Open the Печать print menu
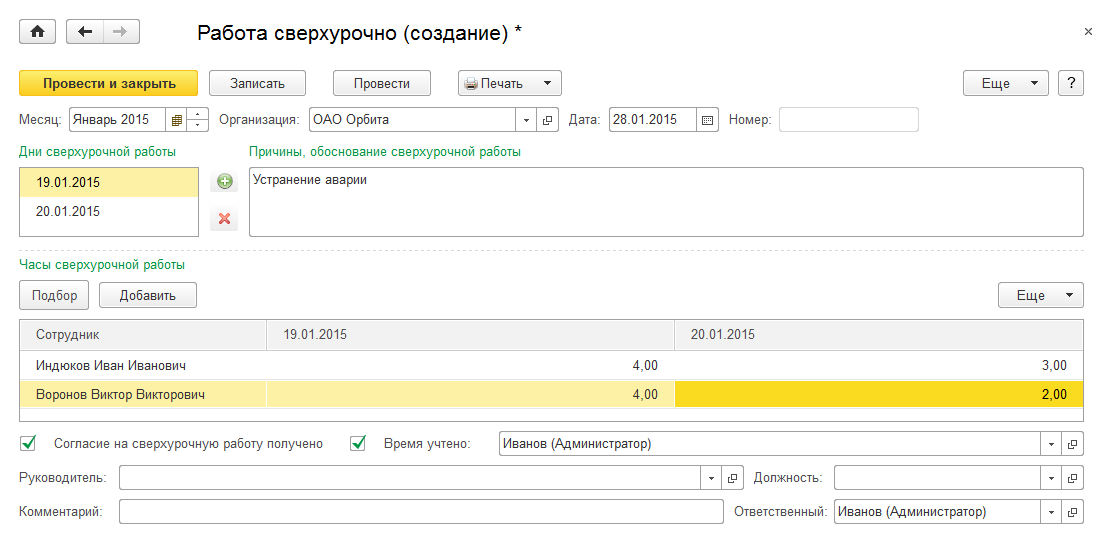Viewport: 1110px width, 538px height. tap(509, 84)
